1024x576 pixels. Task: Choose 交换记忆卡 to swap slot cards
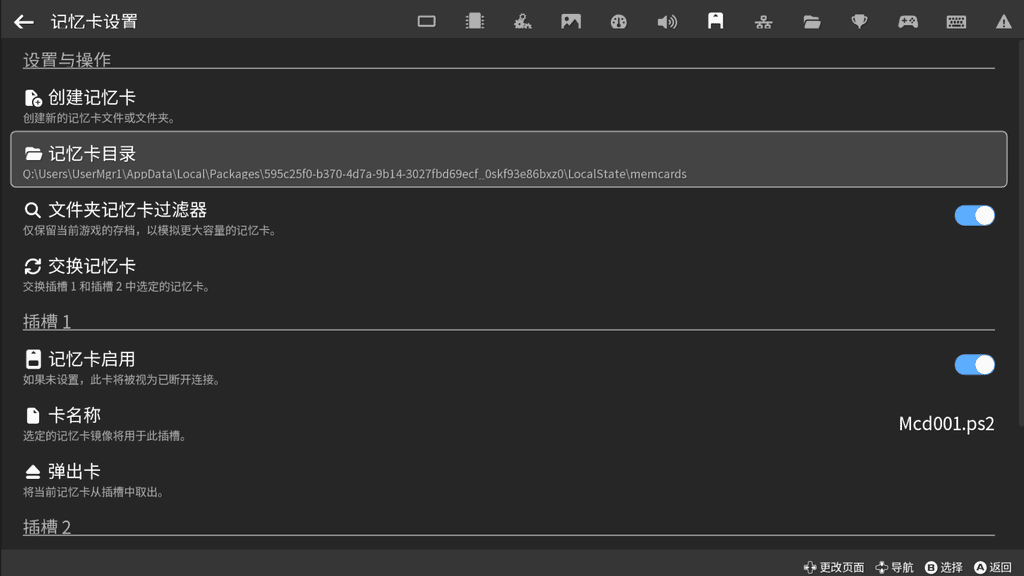point(509,274)
